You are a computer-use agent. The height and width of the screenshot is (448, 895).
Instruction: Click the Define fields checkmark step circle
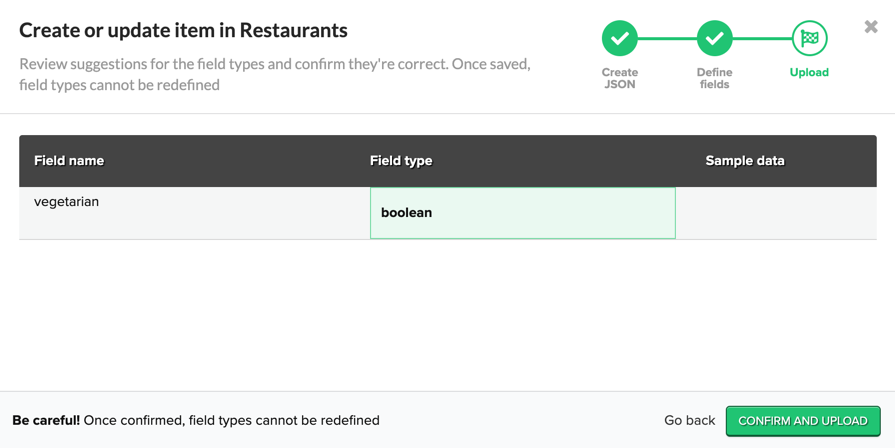[714, 38]
